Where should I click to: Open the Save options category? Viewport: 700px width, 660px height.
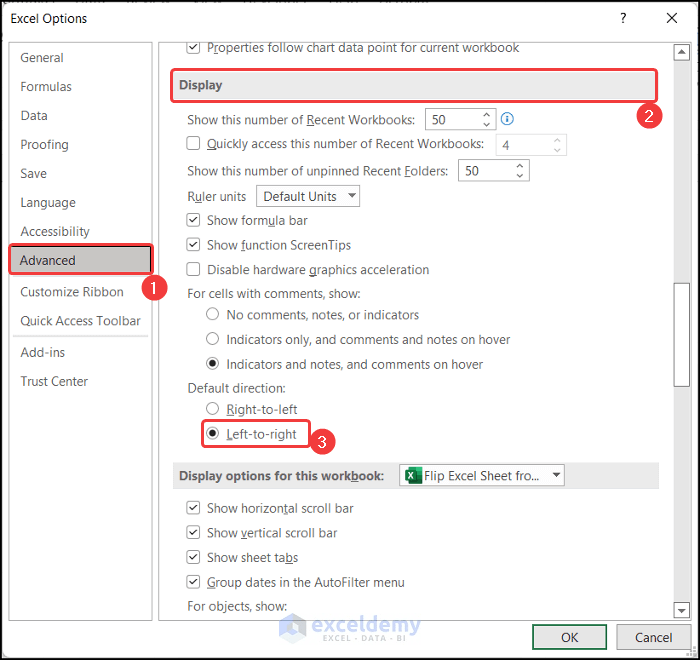point(33,173)
